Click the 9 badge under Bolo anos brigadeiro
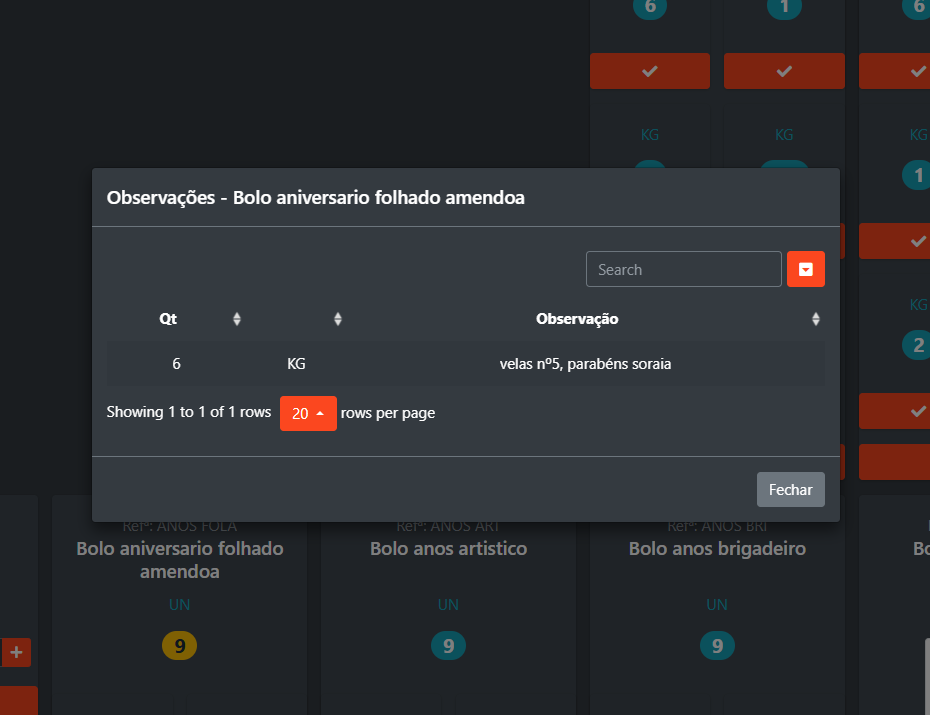Image resolution: width=930 pixels, height=715 pixels. [x=717, y=646]
